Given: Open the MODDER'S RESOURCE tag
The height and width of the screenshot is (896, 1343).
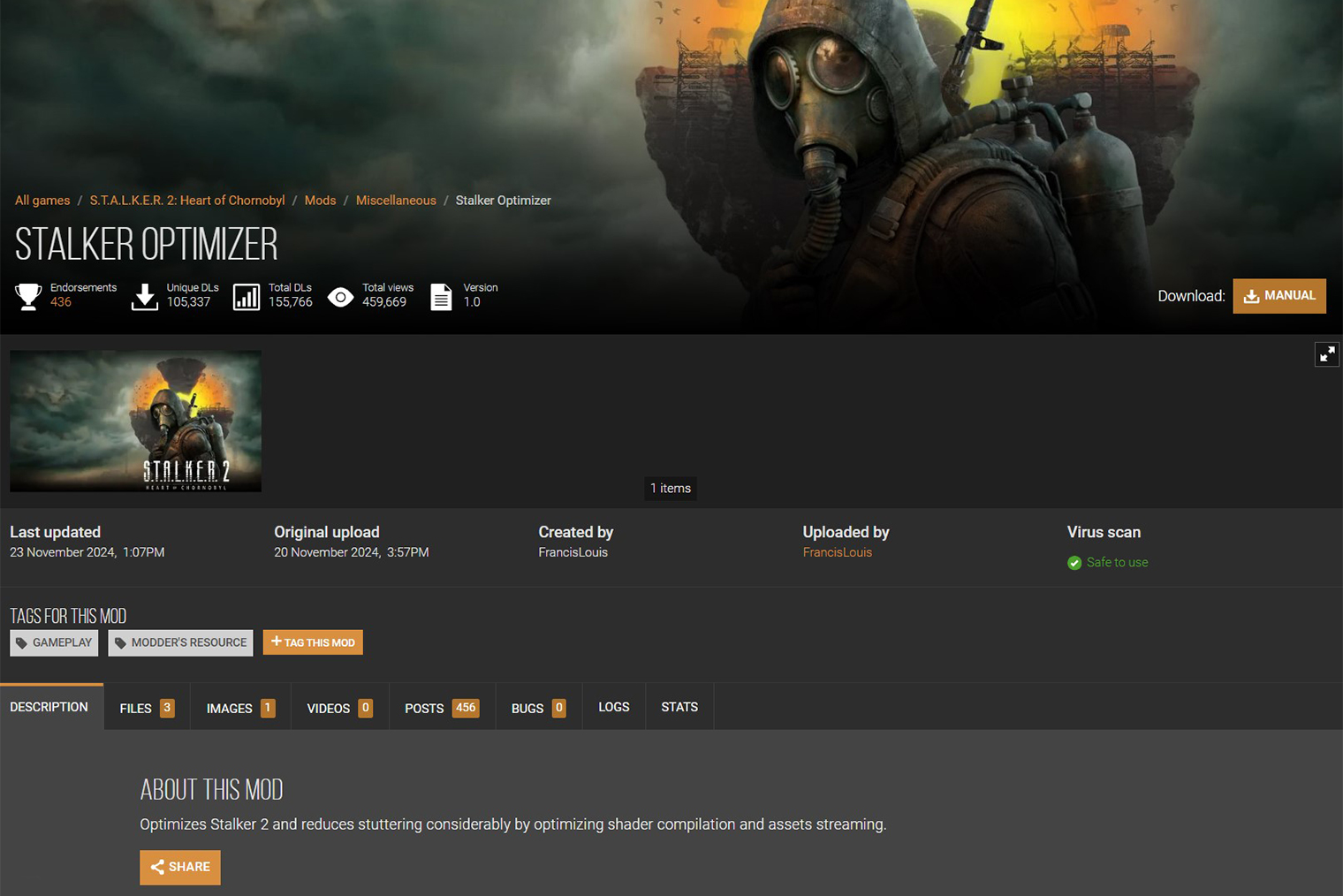Looking at the screenshot, I should 180,643.
